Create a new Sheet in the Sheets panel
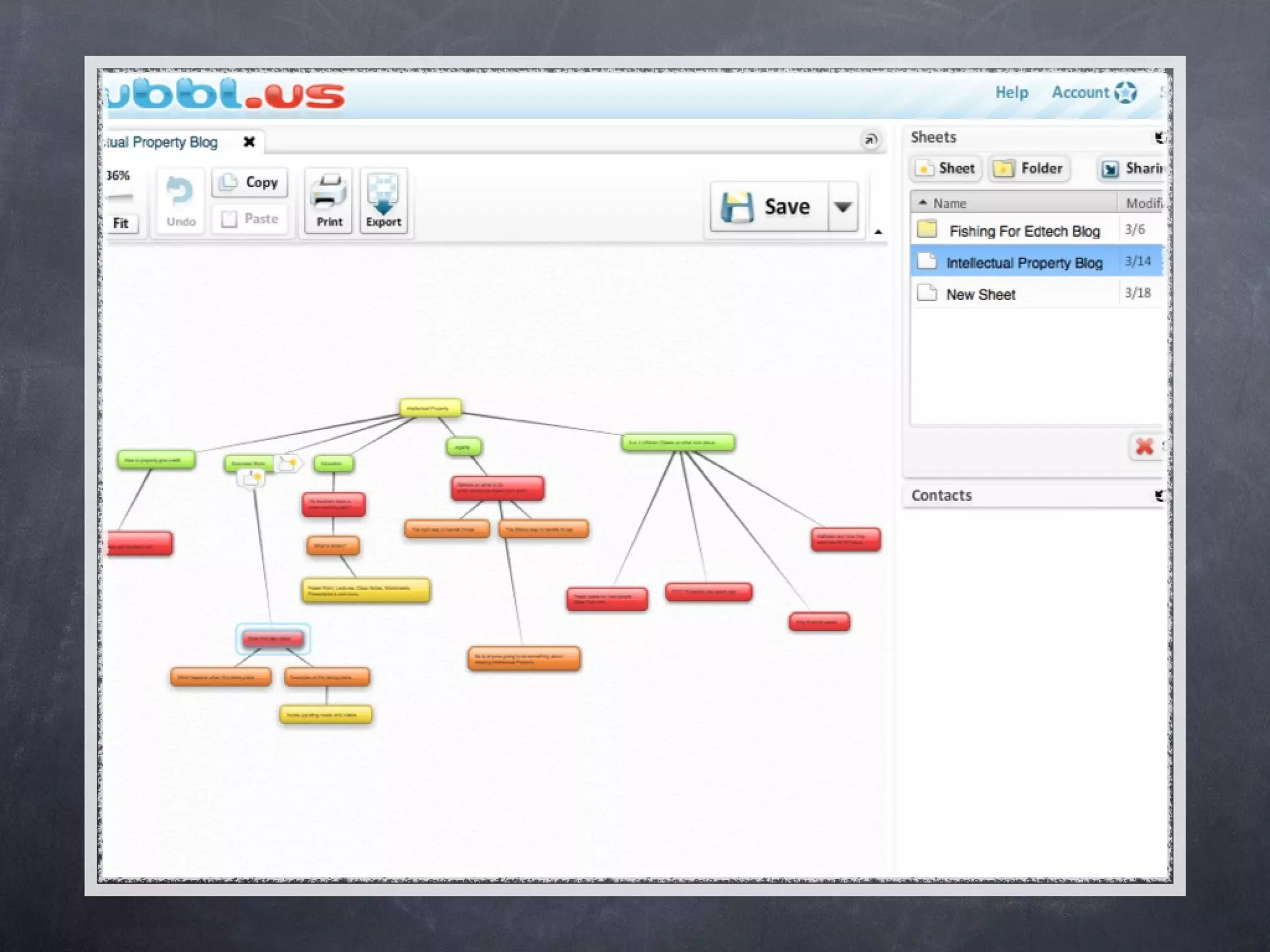Viewport: 1270px width, 952px height. tap(946, 169)
